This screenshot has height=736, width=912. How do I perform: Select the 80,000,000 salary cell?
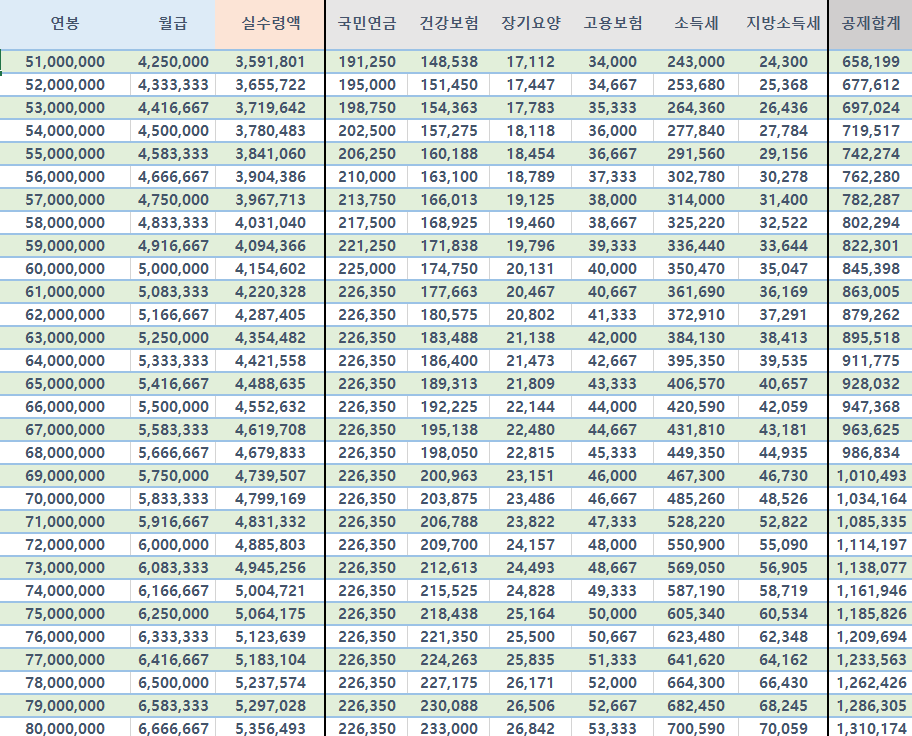point(65,728)
